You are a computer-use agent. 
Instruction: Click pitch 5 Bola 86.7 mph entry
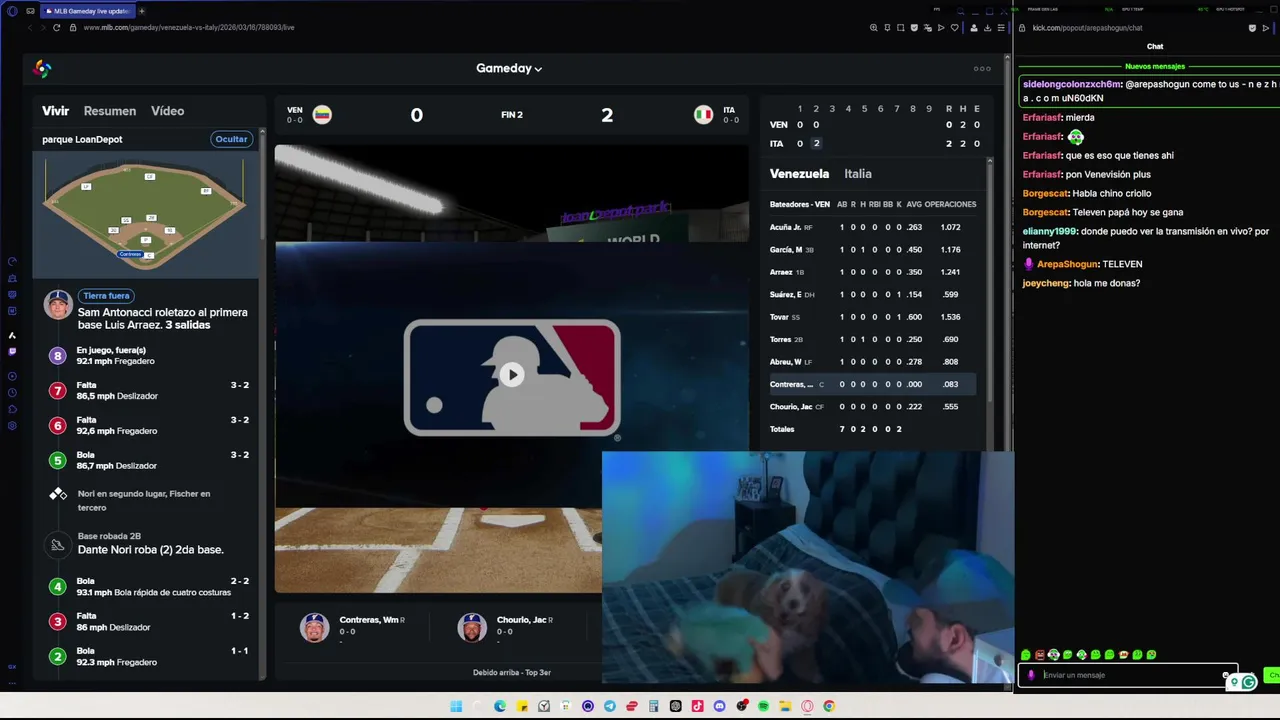[150, 461]
